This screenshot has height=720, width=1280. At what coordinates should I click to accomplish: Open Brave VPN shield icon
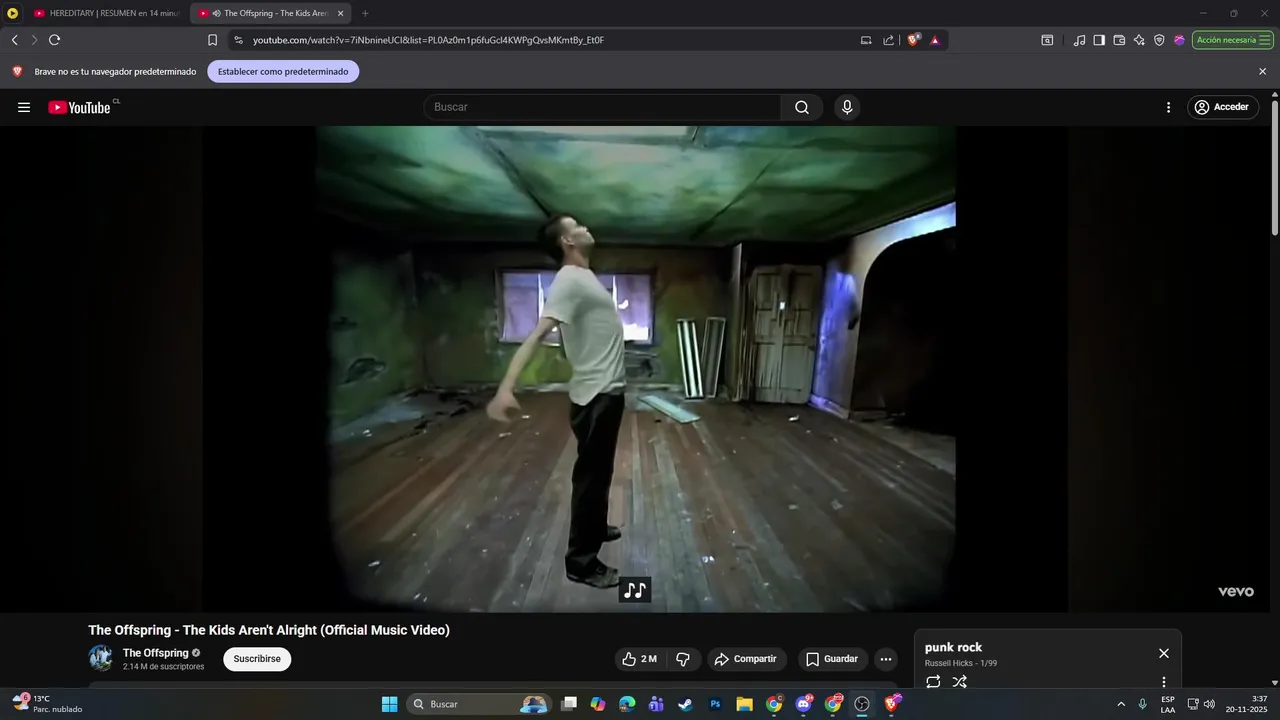1159,40
